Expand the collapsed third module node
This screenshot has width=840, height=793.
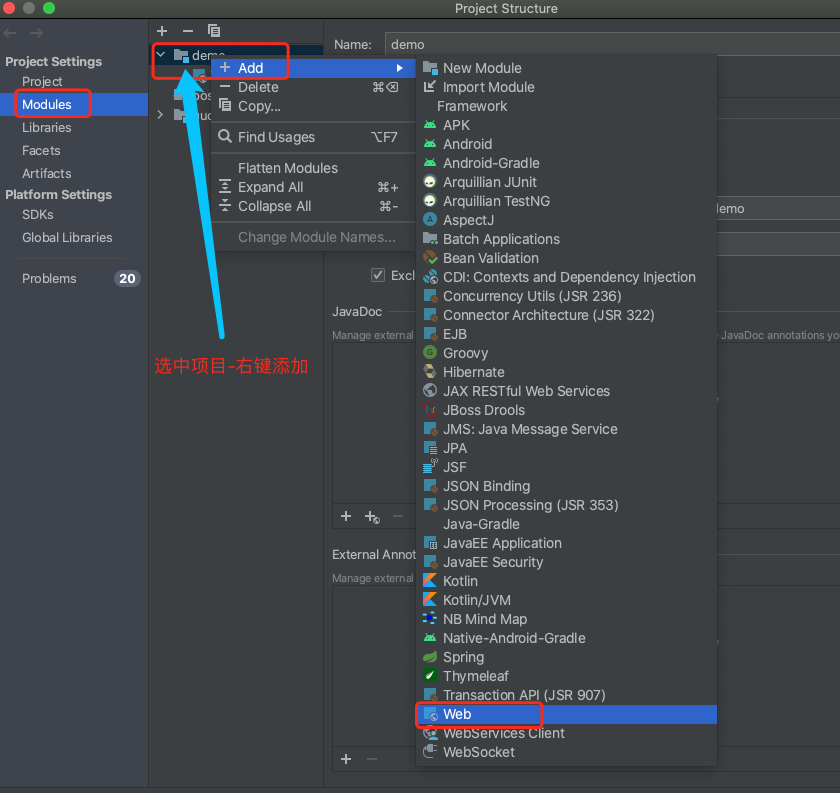[160, 115]
